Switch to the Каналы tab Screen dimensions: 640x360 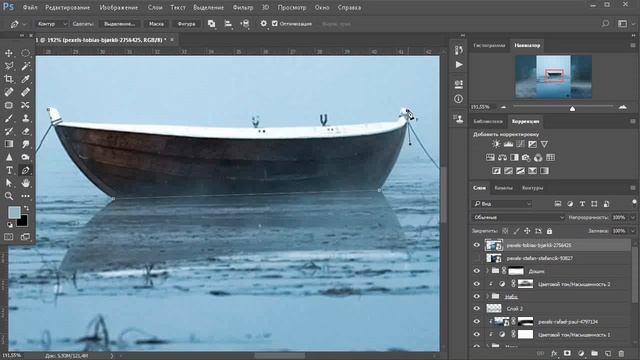coord(503,188)
